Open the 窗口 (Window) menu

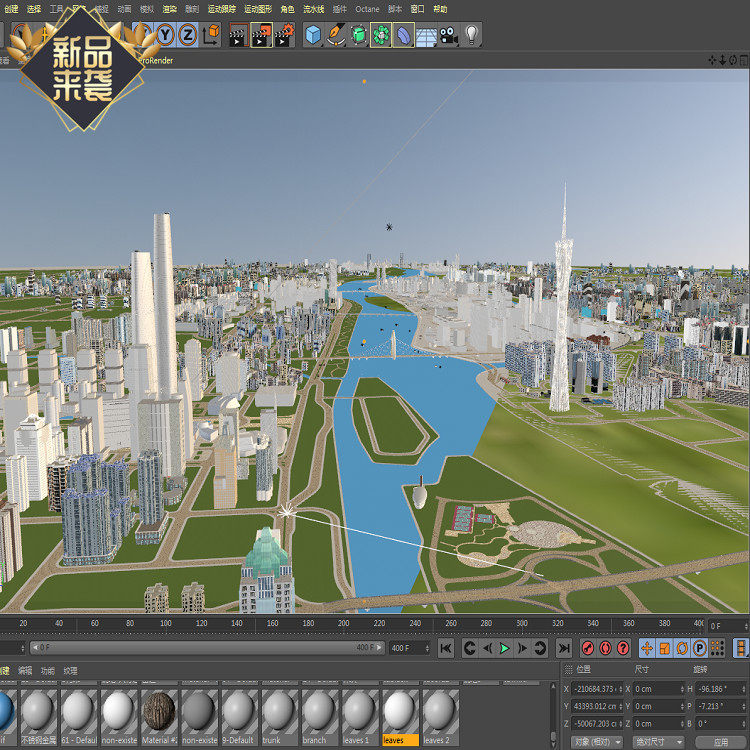417,9
